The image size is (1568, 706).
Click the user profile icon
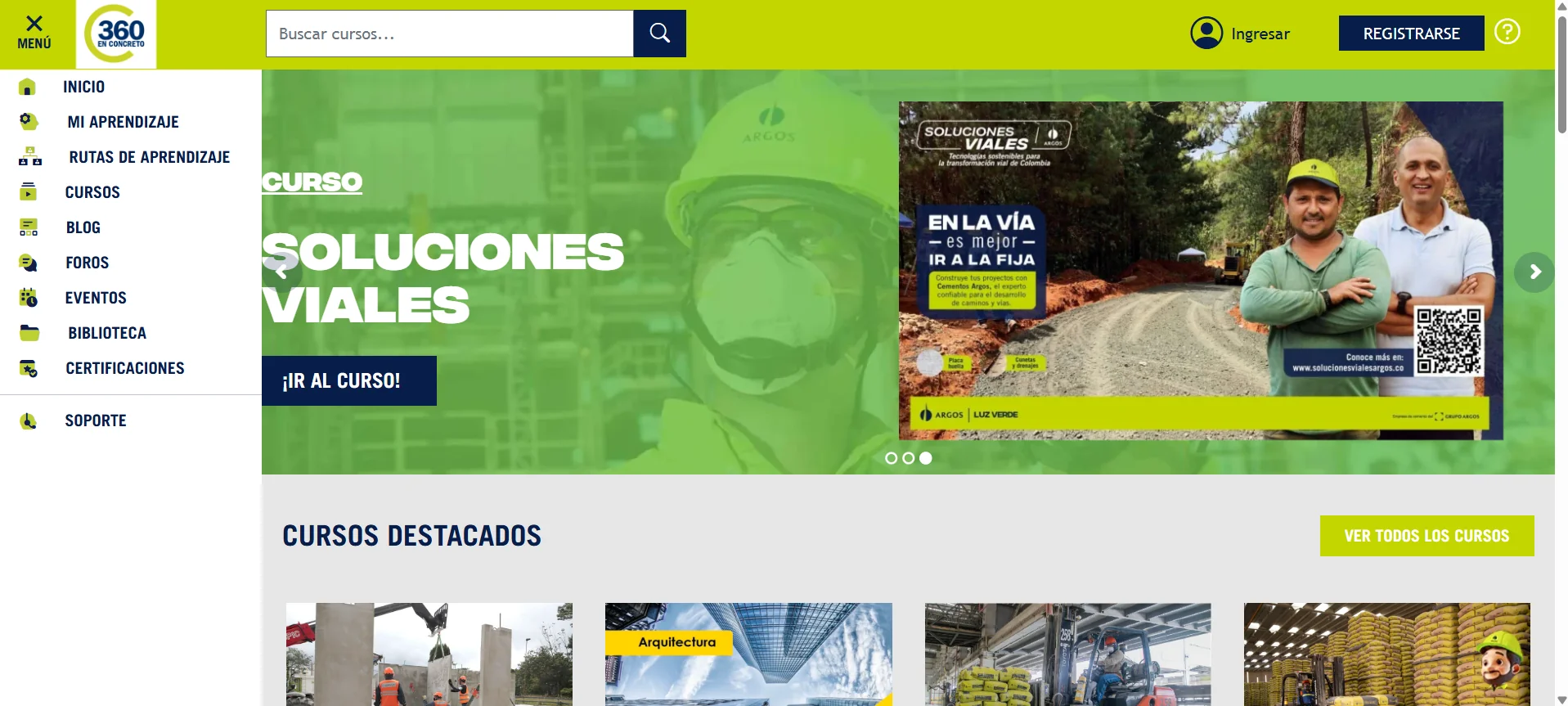pos(1206,34)
